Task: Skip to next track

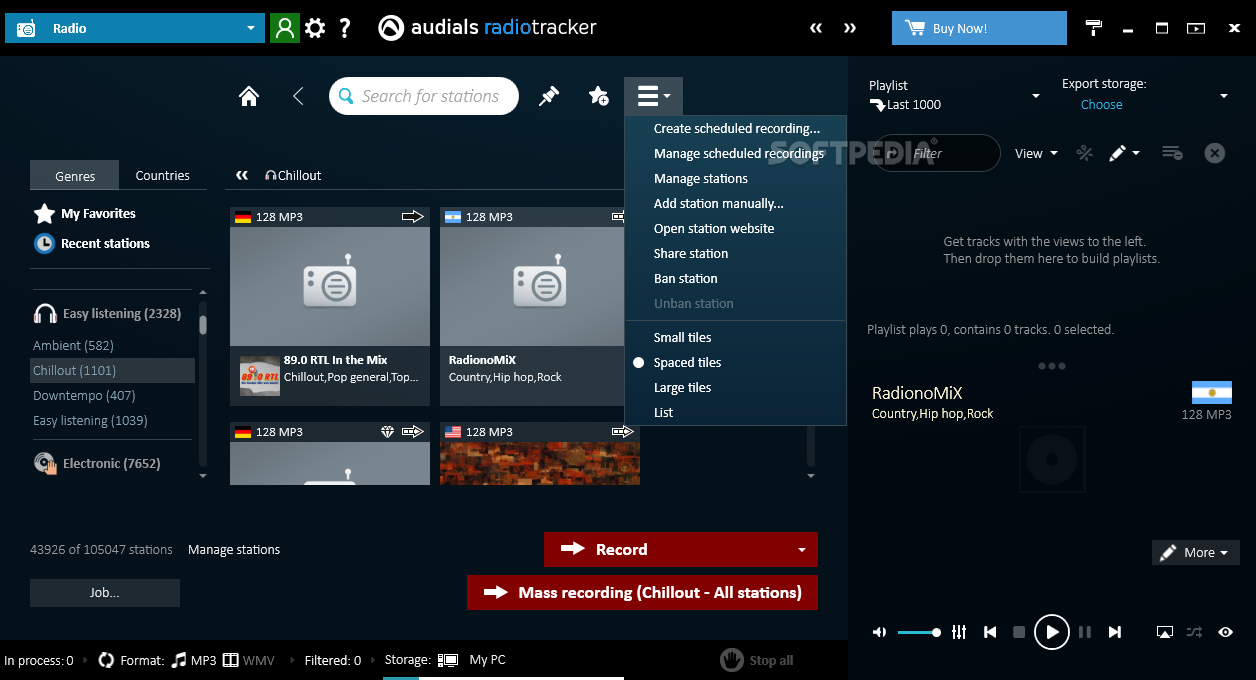Action: [x=1115, y=632]
